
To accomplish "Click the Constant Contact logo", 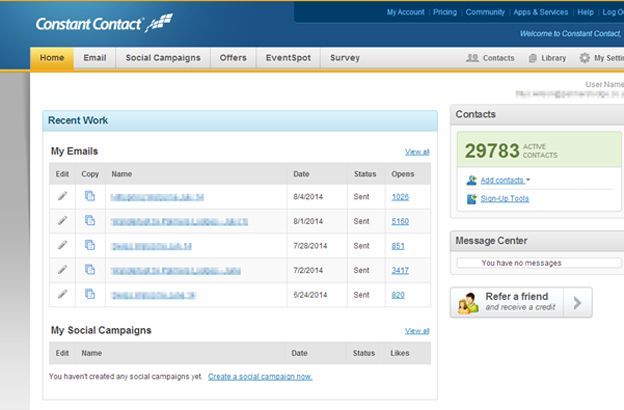I will (104, 23).
